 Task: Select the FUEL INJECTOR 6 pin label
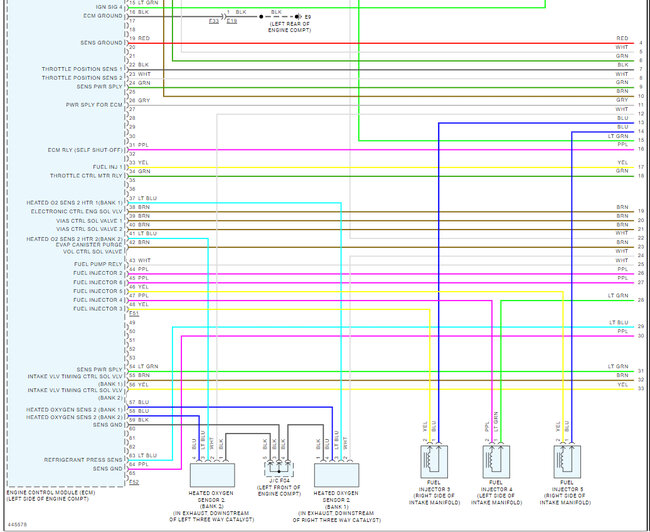click(x=98, y=282)
